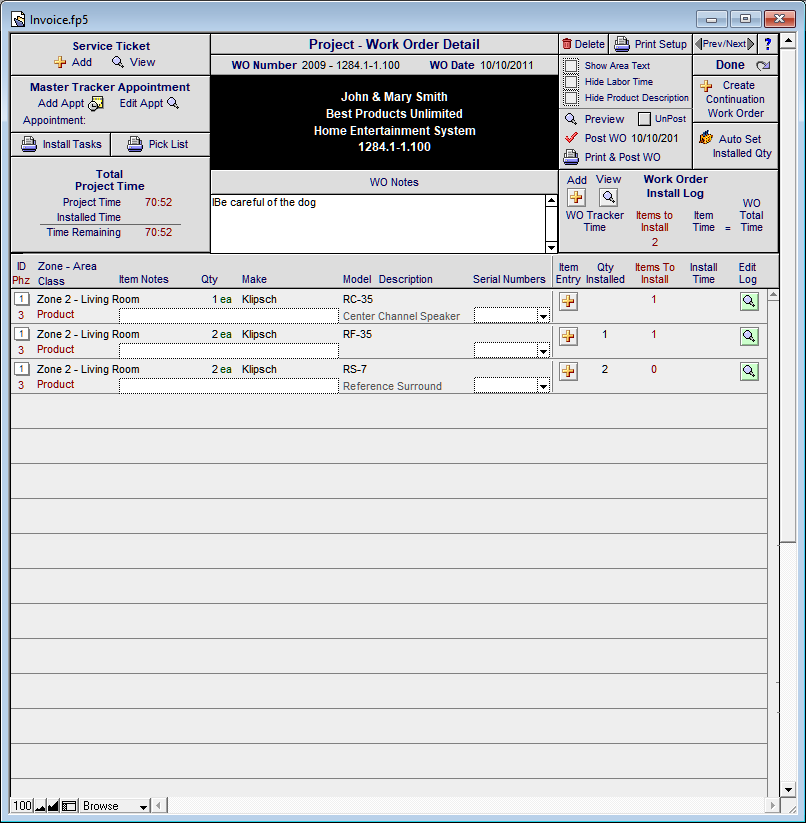Toggle Hide Product Description checkbox
Image resolution: width=806 pixels, height=823 pixels.
pyautogui.click(x=571, y=98)
